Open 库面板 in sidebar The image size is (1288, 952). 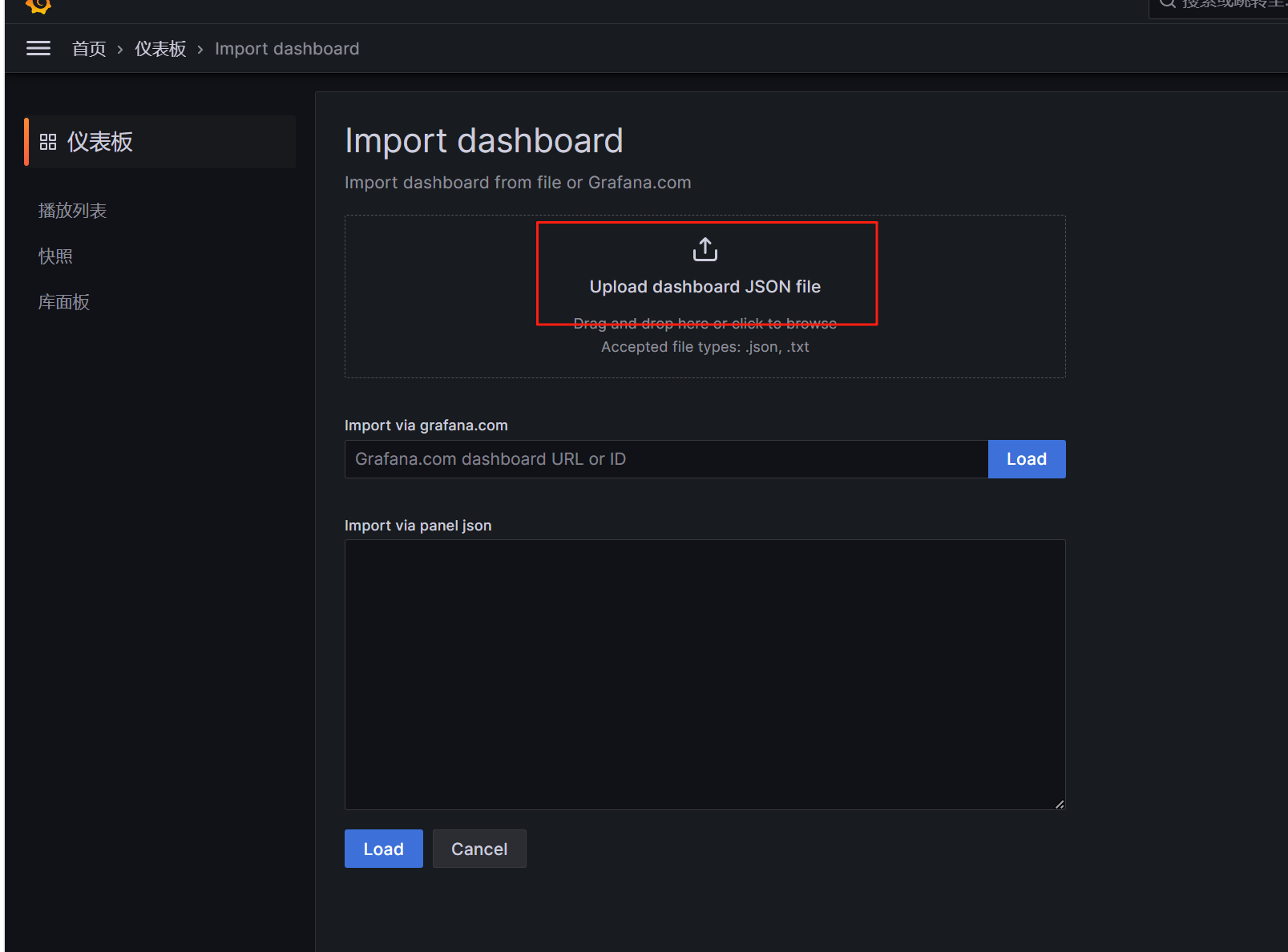[x=64, y=302]
